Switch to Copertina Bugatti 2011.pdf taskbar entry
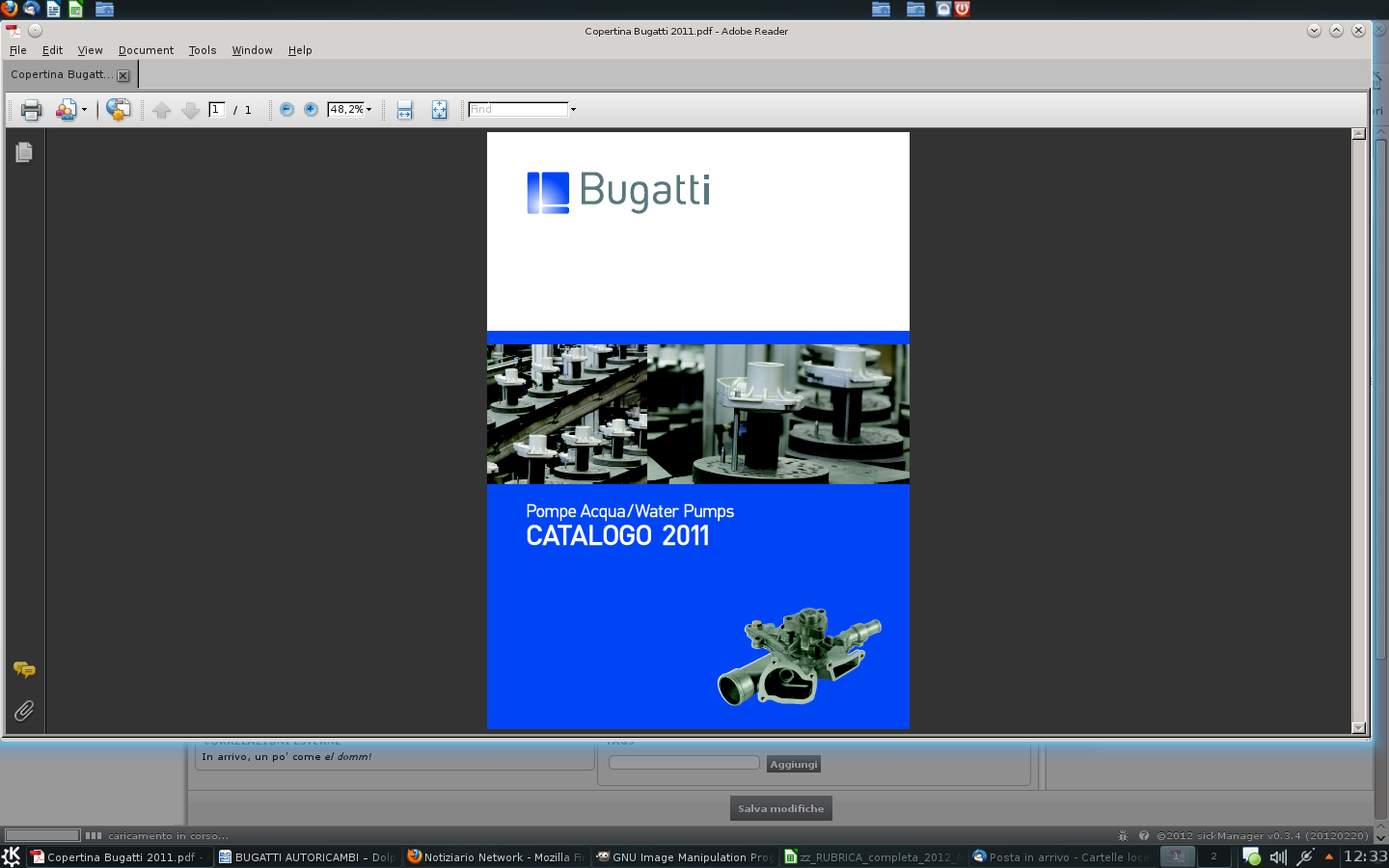The height and width of the screenshot is (868, 1389). (x=120, y=856)
